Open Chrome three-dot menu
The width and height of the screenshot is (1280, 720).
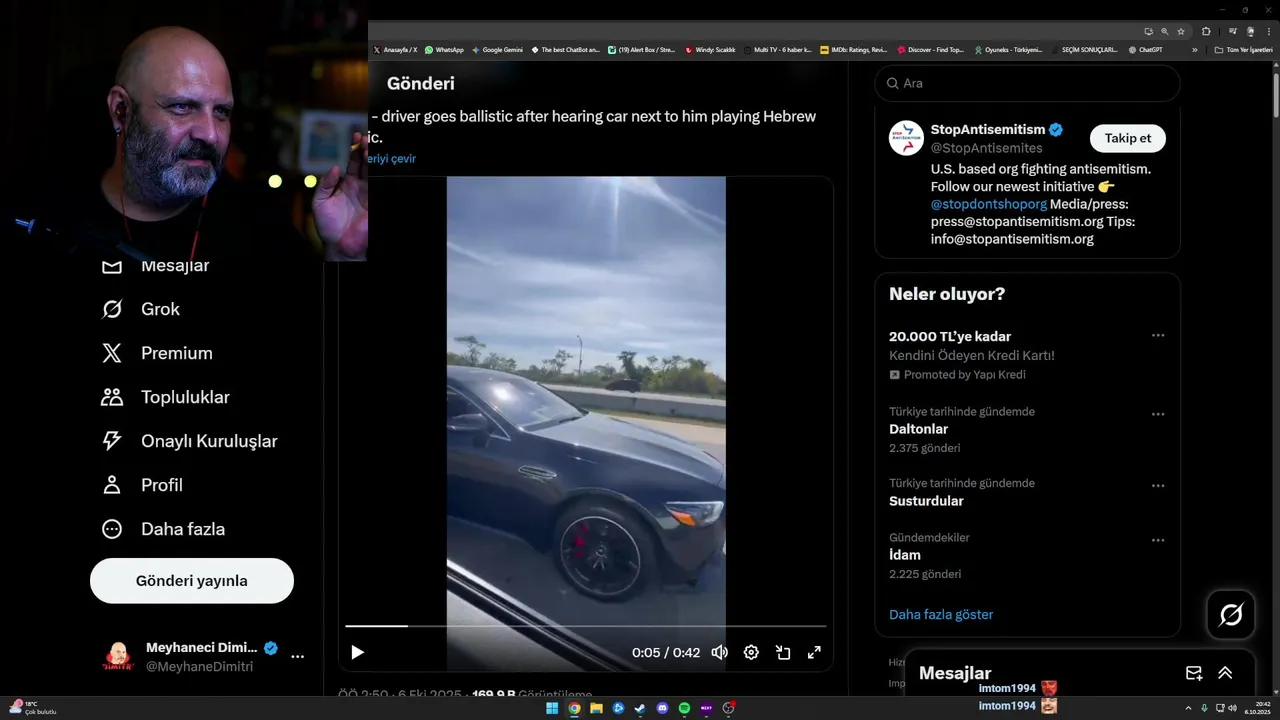coord(1269,31)
